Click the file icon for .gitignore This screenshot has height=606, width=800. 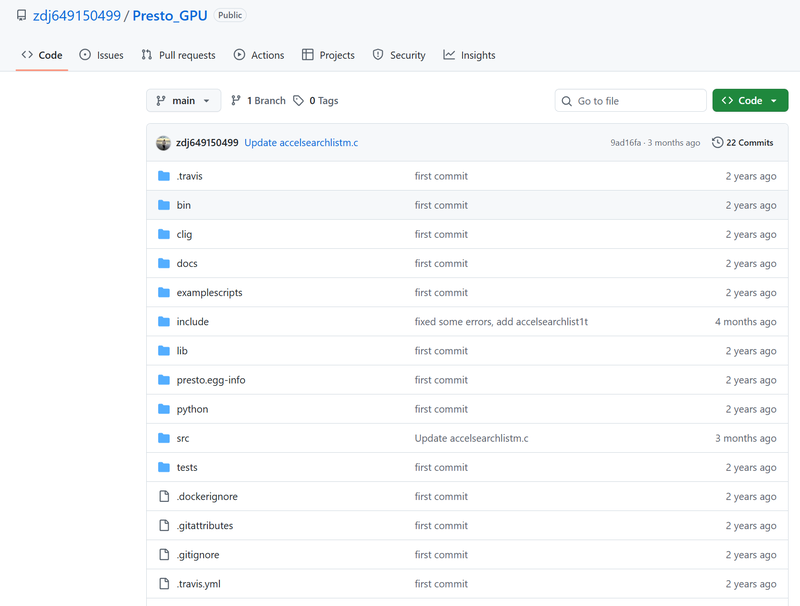point(164,555)
